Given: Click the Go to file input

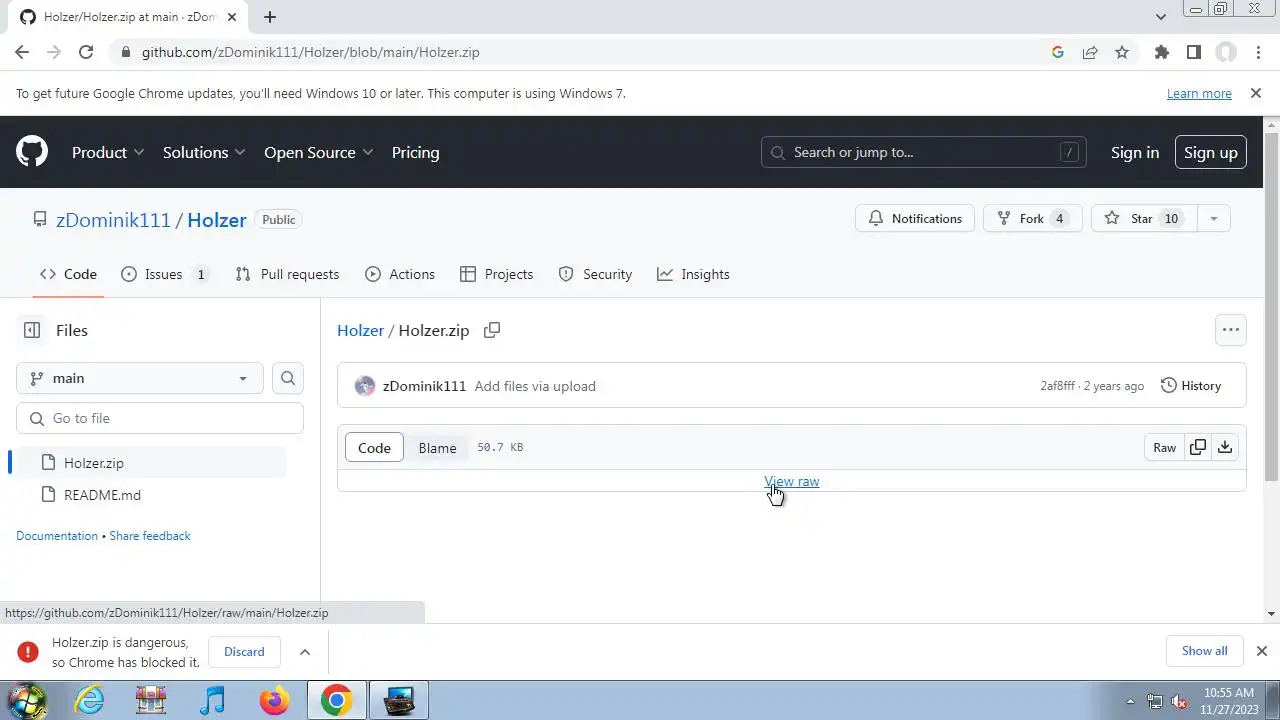Looking at the screenshot, I should click(160, 418).
